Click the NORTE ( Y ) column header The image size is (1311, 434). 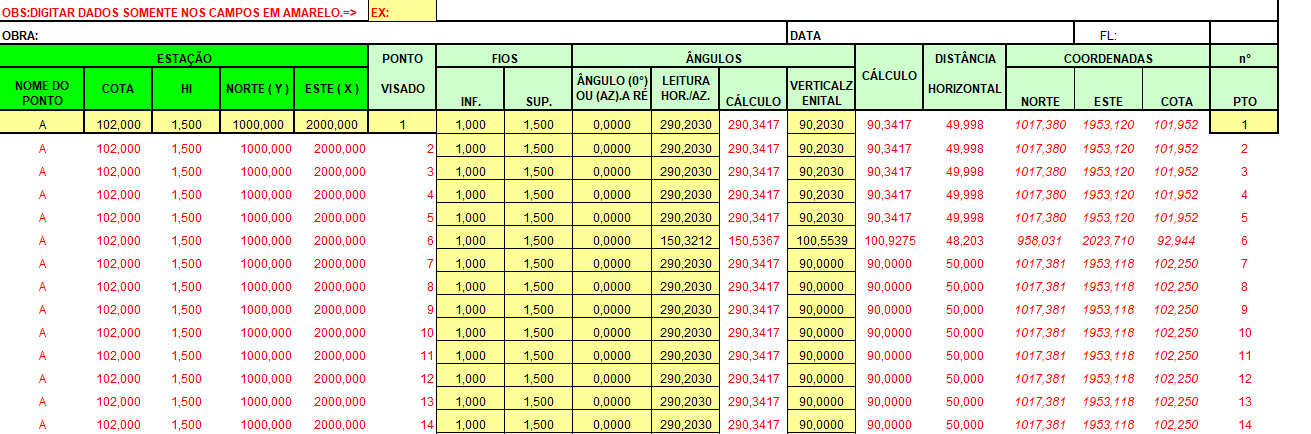[x=257, y=89]
